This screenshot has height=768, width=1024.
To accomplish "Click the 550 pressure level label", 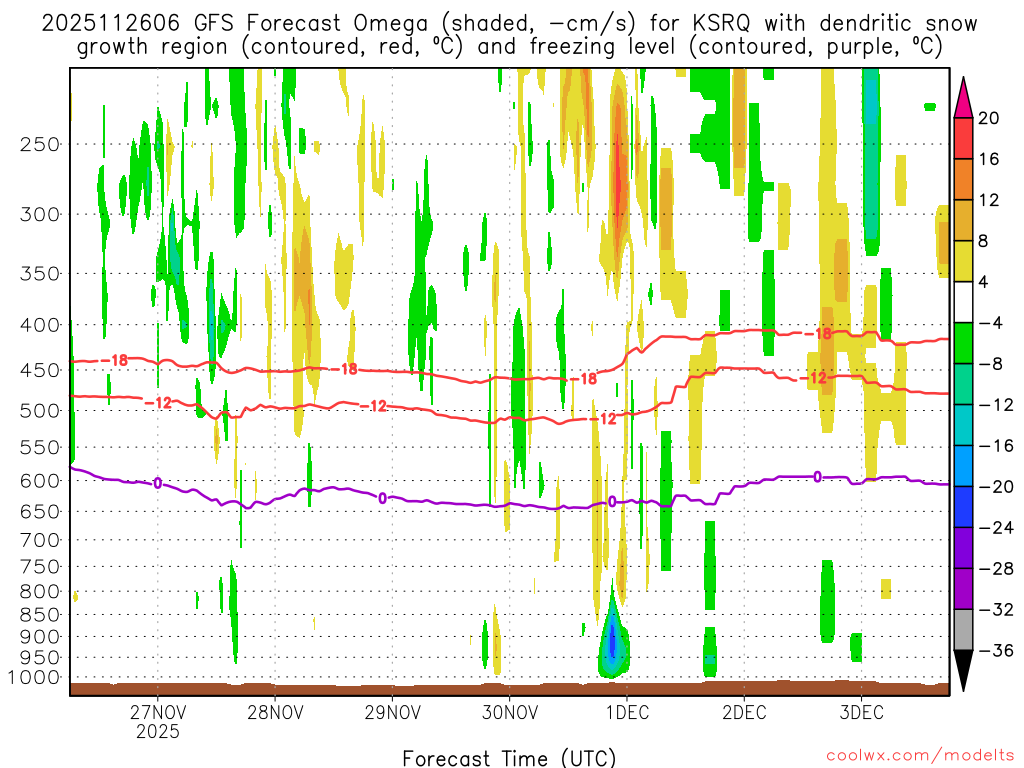I will [40, 447].
